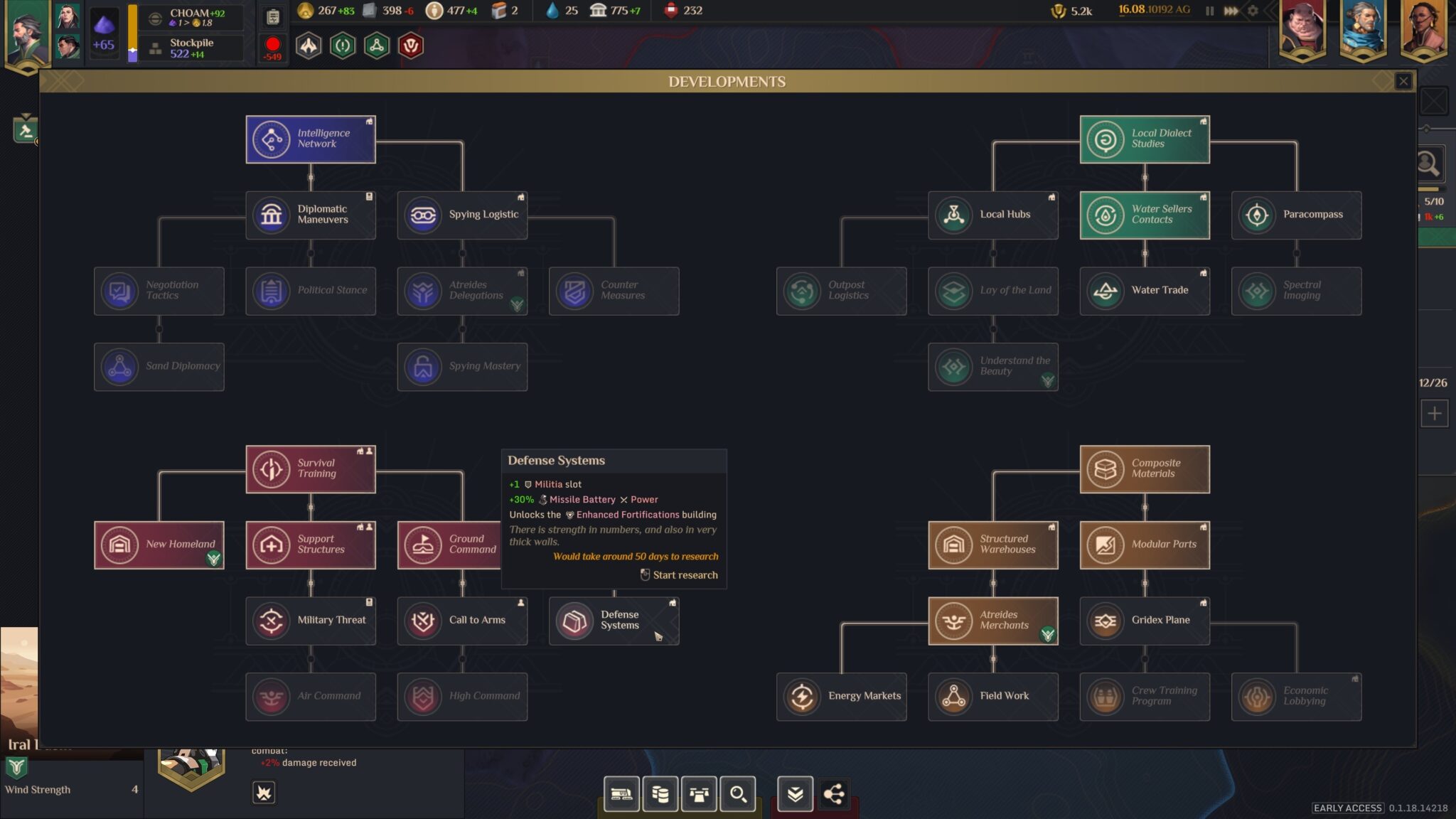Click the red Atreides hexagon notification icon
Image resolution: width=1456 pixels, height=819 pixels.
pyautogui.click(x=411, y=46)
